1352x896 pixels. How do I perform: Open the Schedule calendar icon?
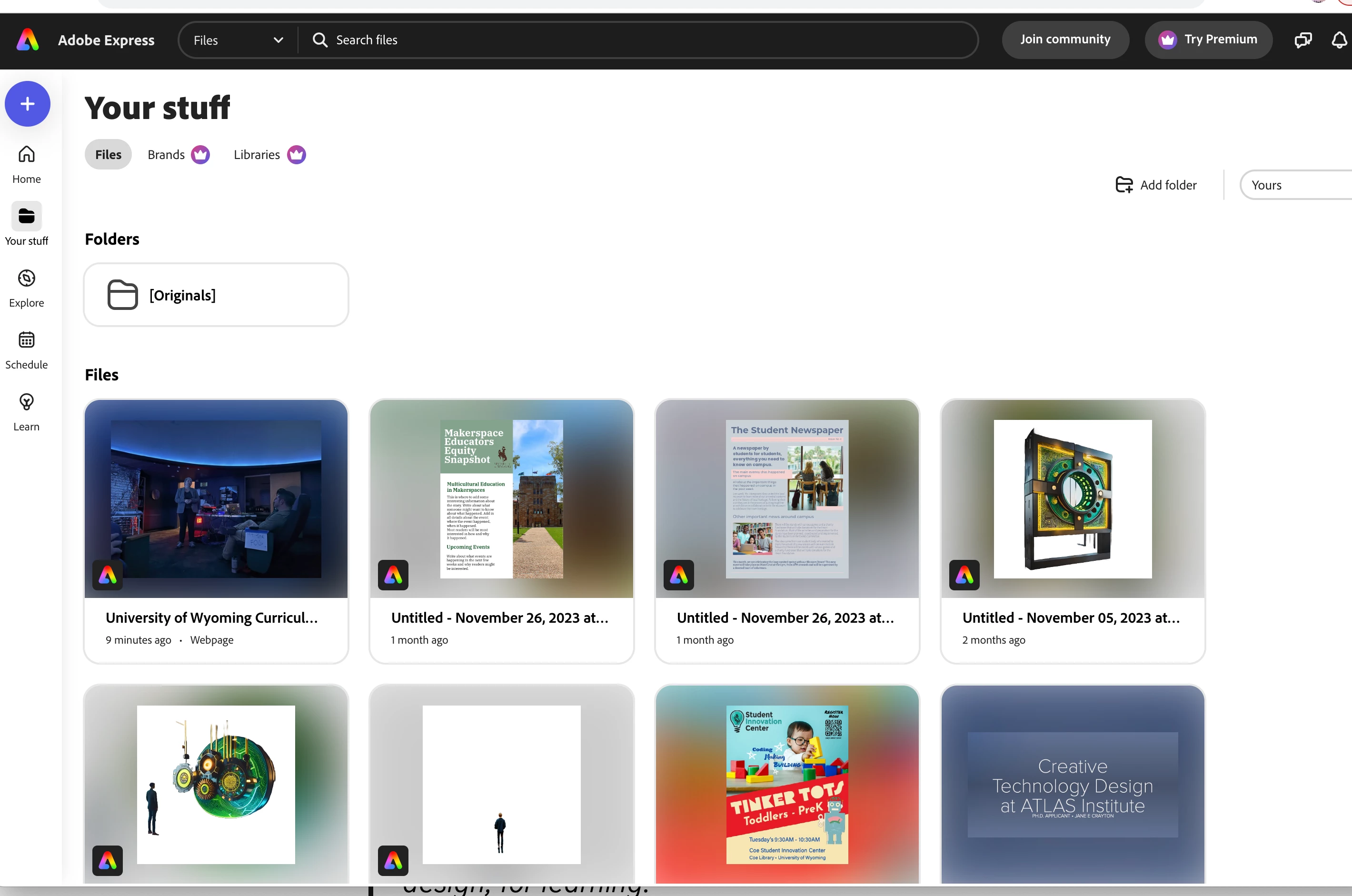pos(26,350)
